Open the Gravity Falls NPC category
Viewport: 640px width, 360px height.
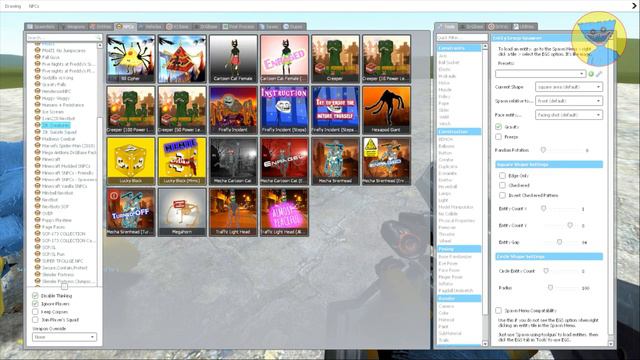coord(53,84)
